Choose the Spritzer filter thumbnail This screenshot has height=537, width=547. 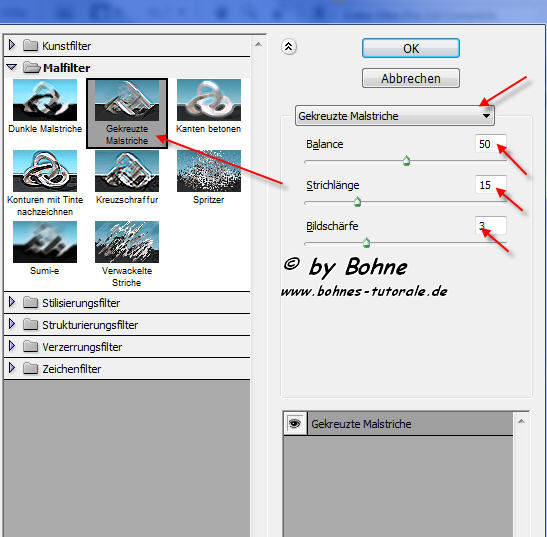click(209, 171)
